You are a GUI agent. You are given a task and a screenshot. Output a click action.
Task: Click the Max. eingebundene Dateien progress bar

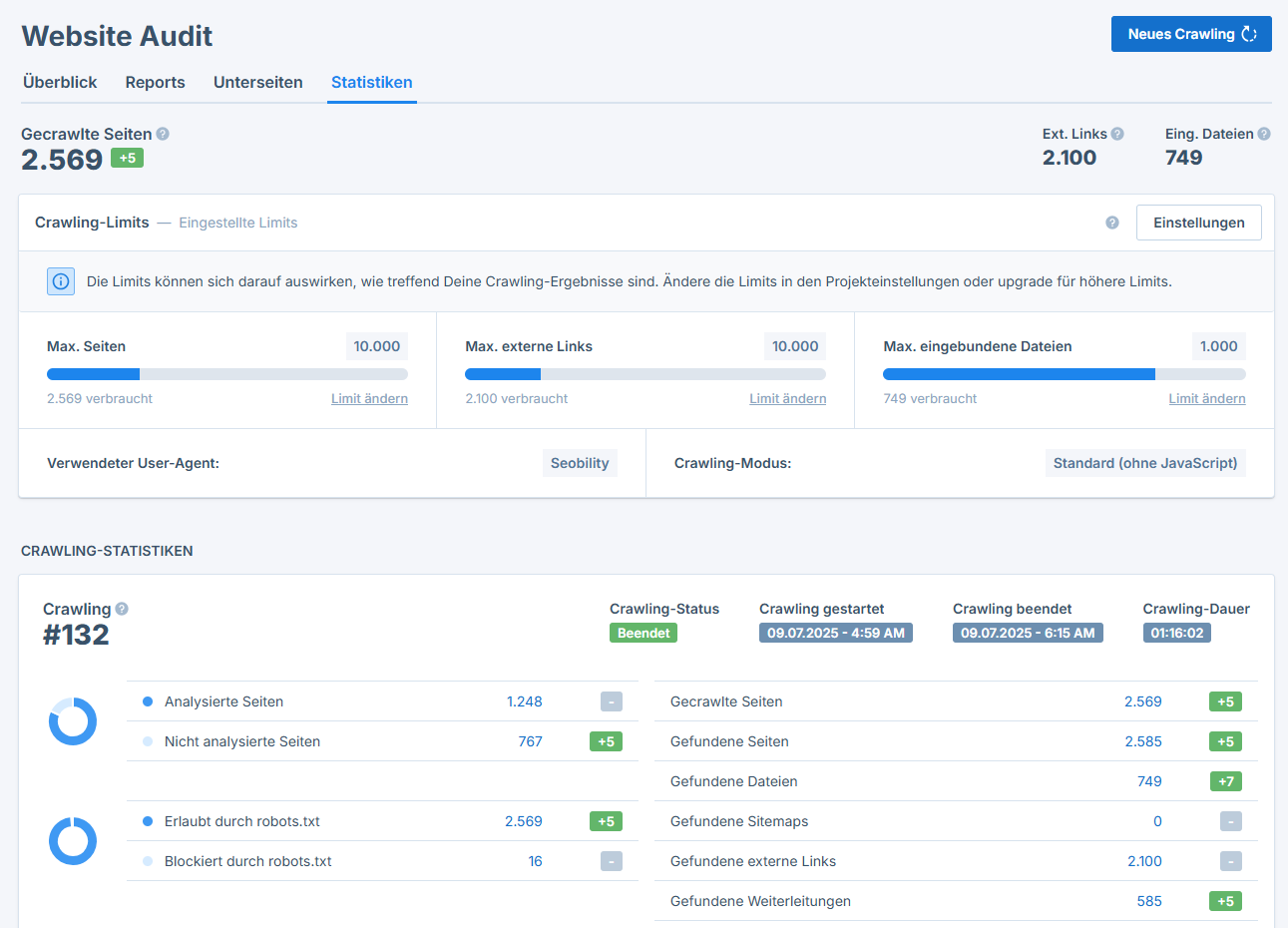click(x=1065, y=374)
